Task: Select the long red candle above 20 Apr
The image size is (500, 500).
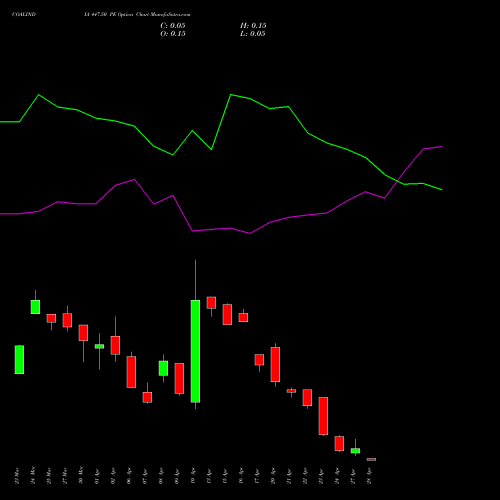Action: (x=275, y=365)
